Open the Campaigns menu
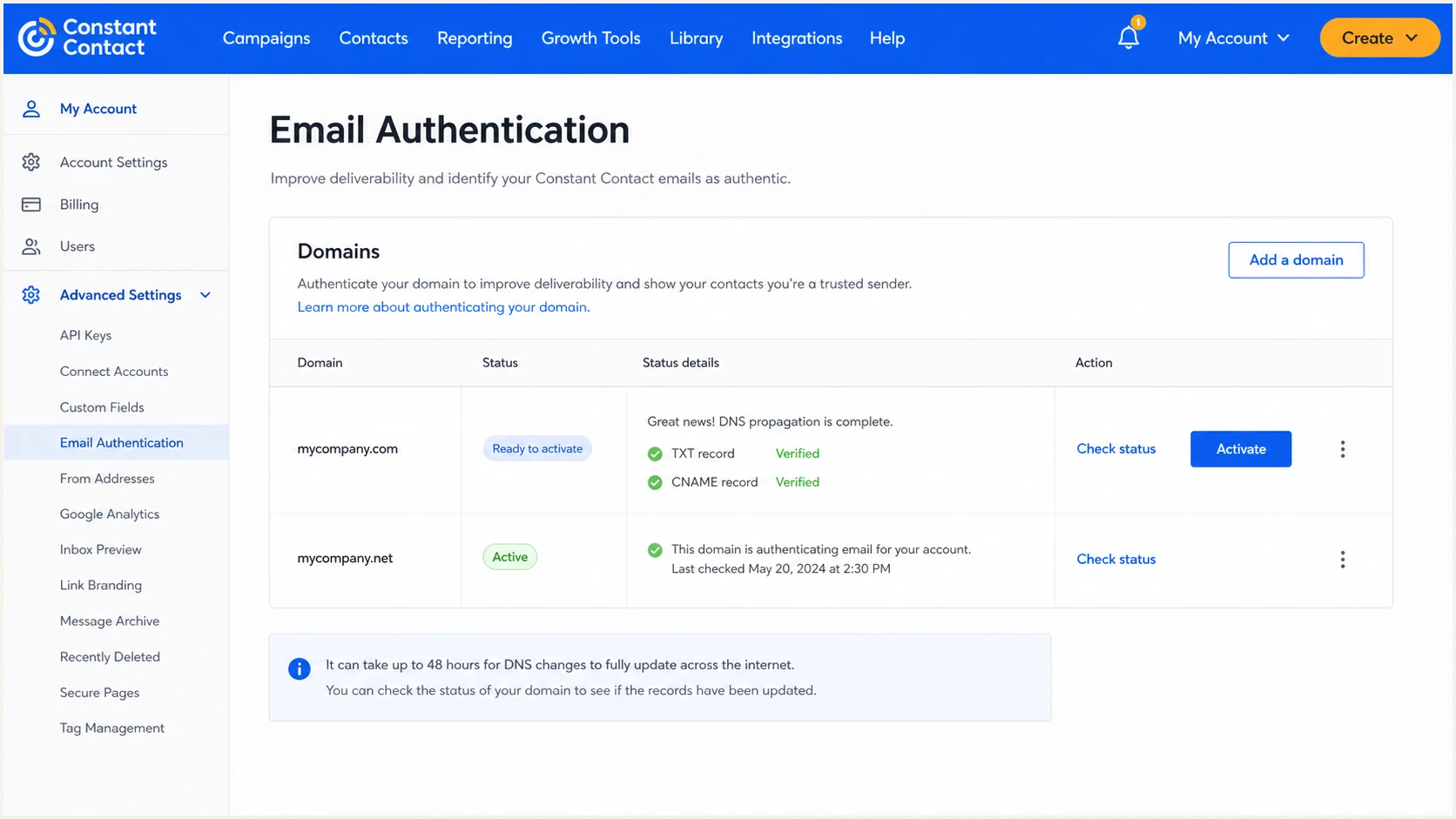This screenshot has height=819, width=1456. click(x=266, y=38)
